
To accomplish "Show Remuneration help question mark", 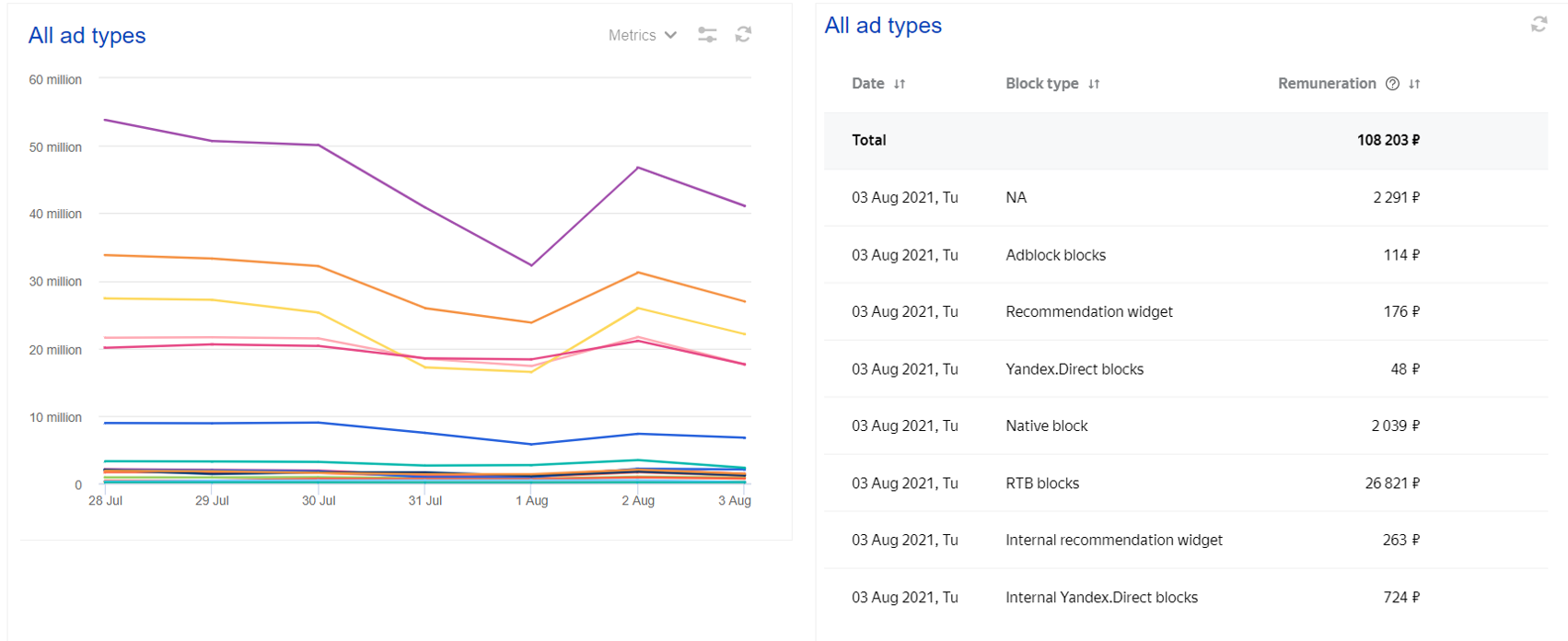I will tap(1392, 84).
